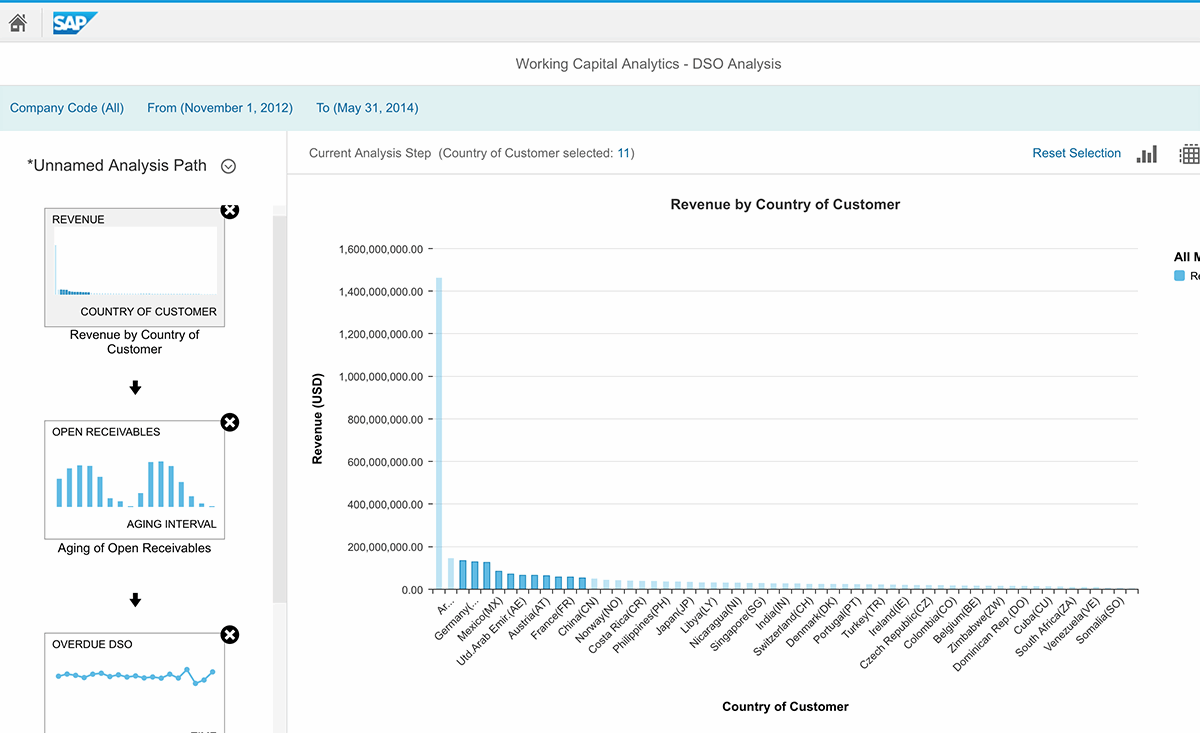Click the Country of Customer axis title

click(x=785, y=706)
